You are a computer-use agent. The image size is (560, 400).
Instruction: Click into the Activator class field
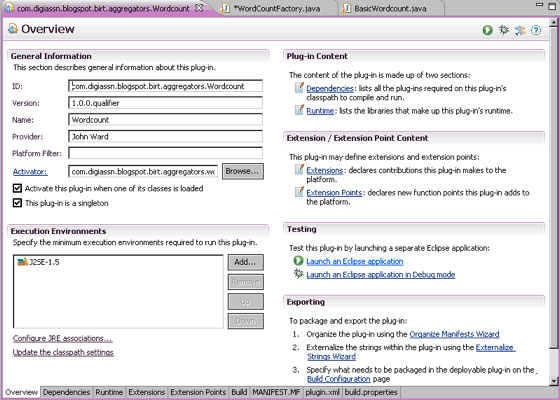pyautogui.click(x=143, y=171)
